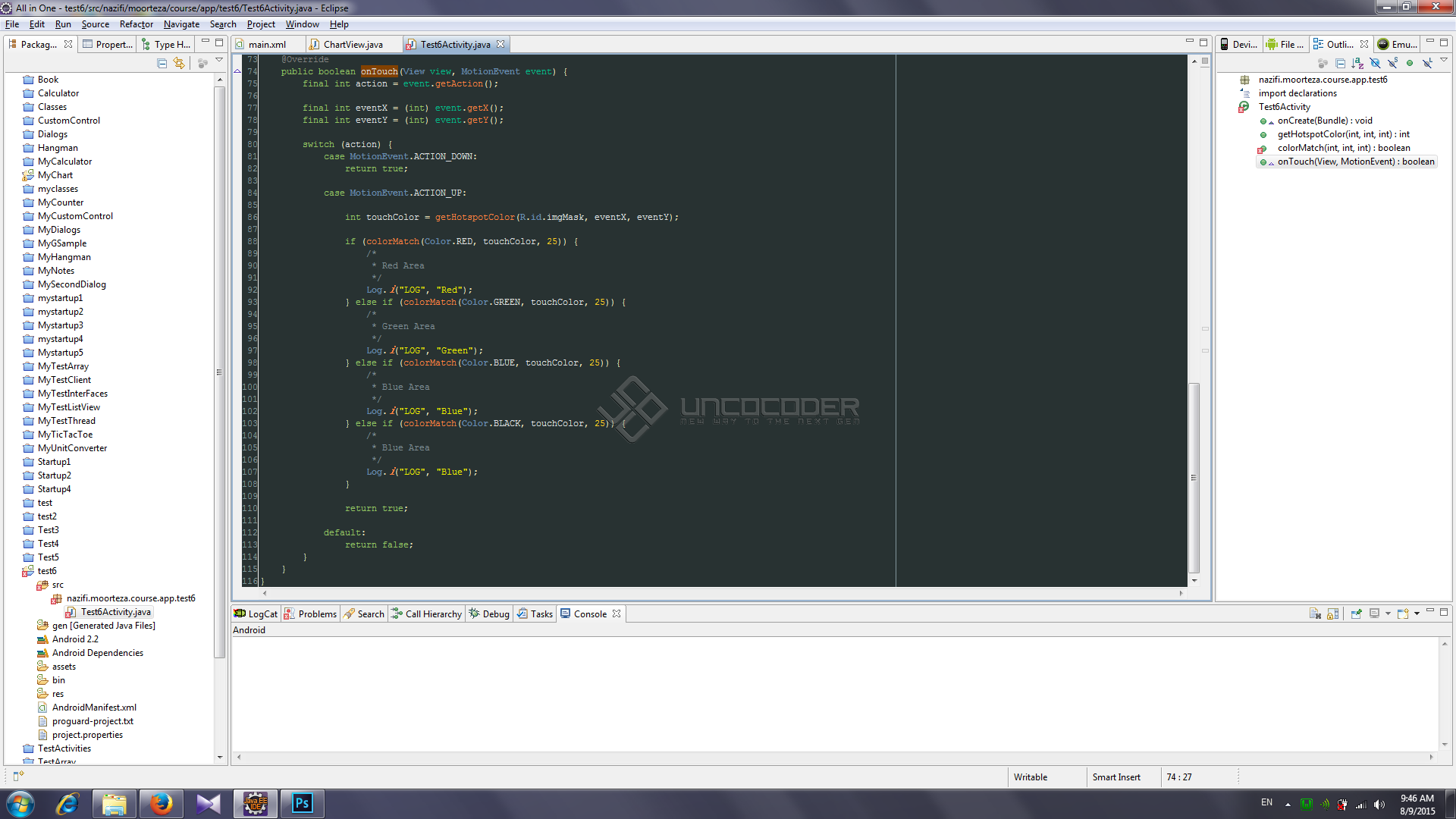
Task: Open Internet Explorer from the taskbar
Action: click(67, 804)
